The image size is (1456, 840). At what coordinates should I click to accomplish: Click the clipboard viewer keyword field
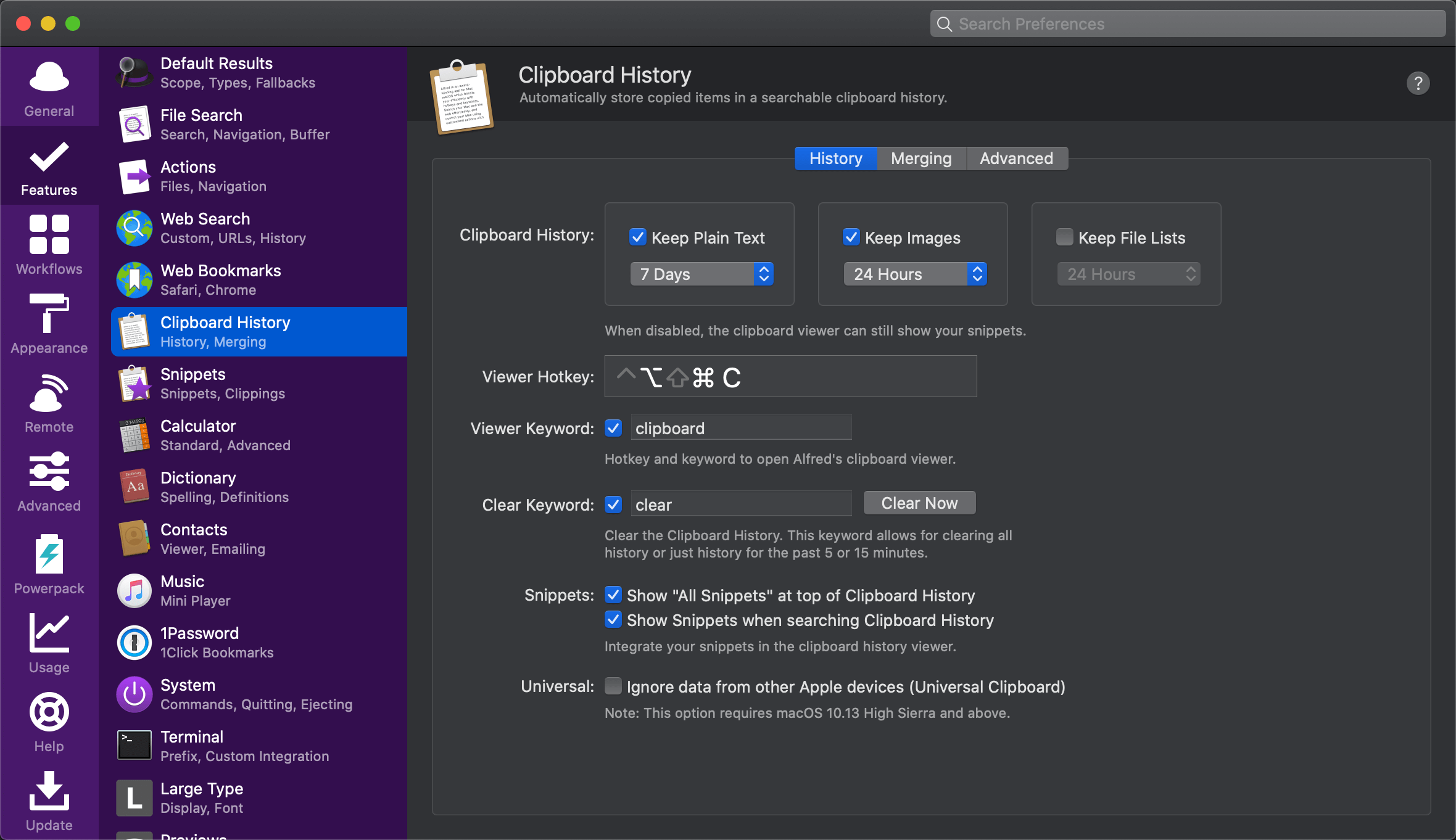pyautogui.click(x=741, y=428)
